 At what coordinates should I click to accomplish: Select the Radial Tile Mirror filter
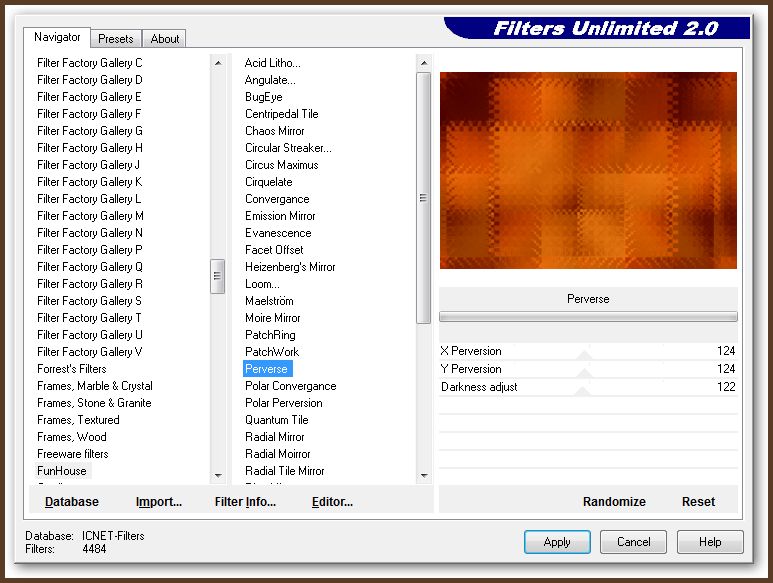(284, 471)
